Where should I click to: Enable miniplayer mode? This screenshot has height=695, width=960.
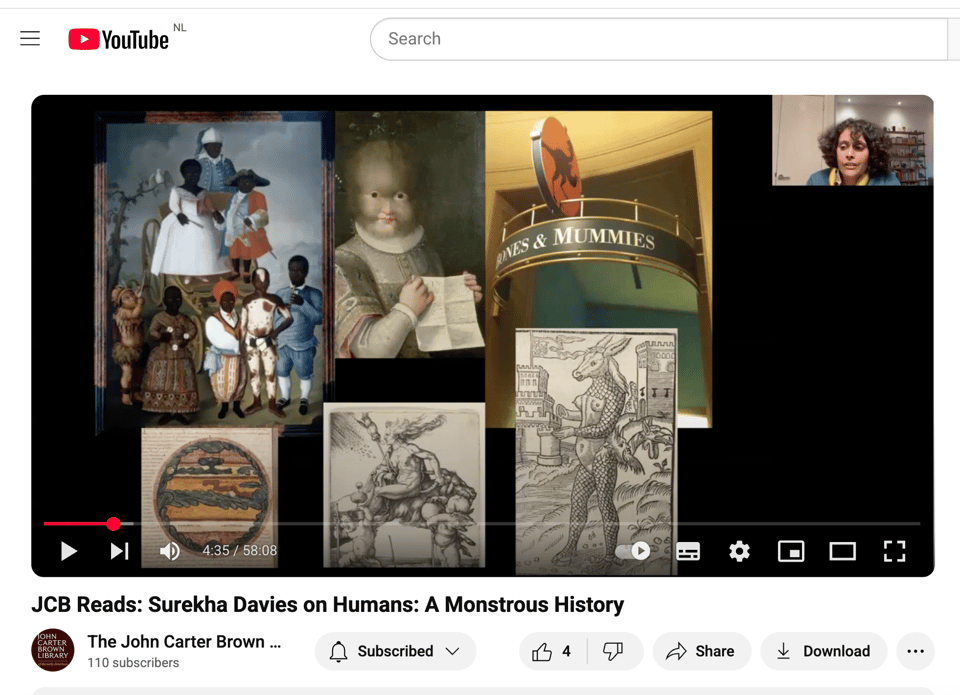791,551
